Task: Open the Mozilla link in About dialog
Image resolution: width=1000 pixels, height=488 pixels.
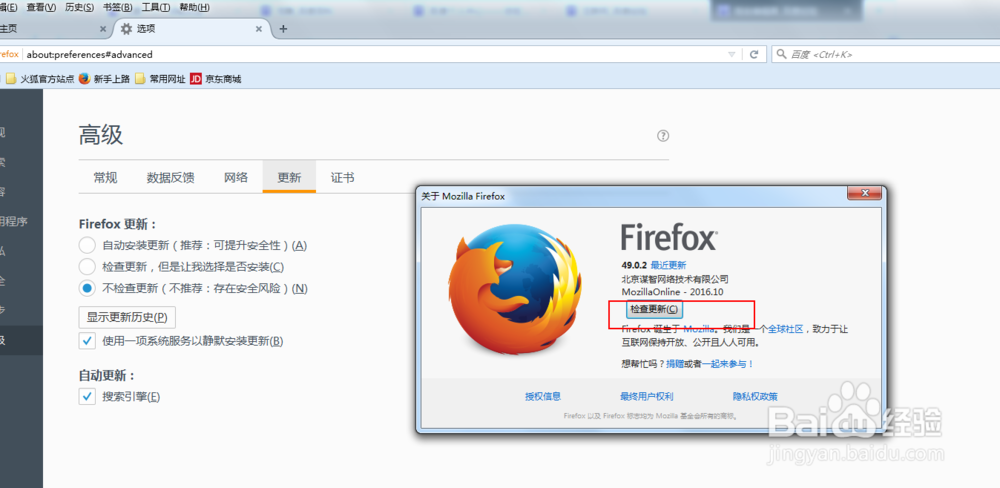Action: 698,329
